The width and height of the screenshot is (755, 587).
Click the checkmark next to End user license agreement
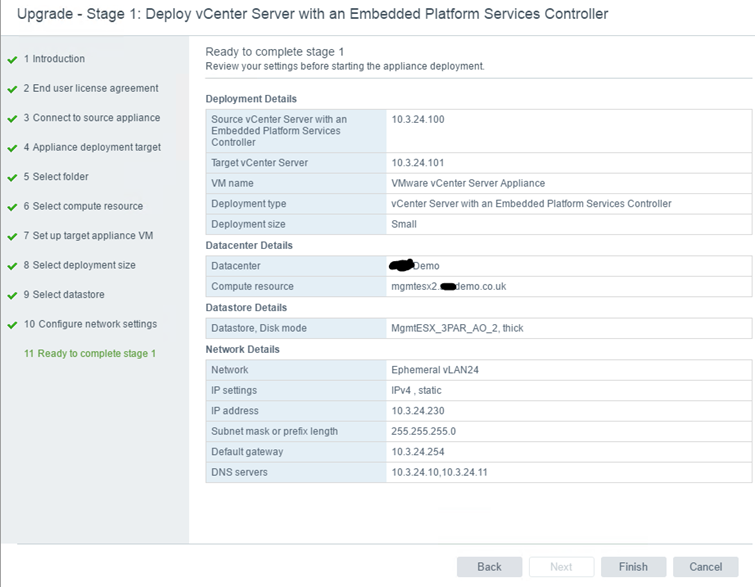coord(13,90)
